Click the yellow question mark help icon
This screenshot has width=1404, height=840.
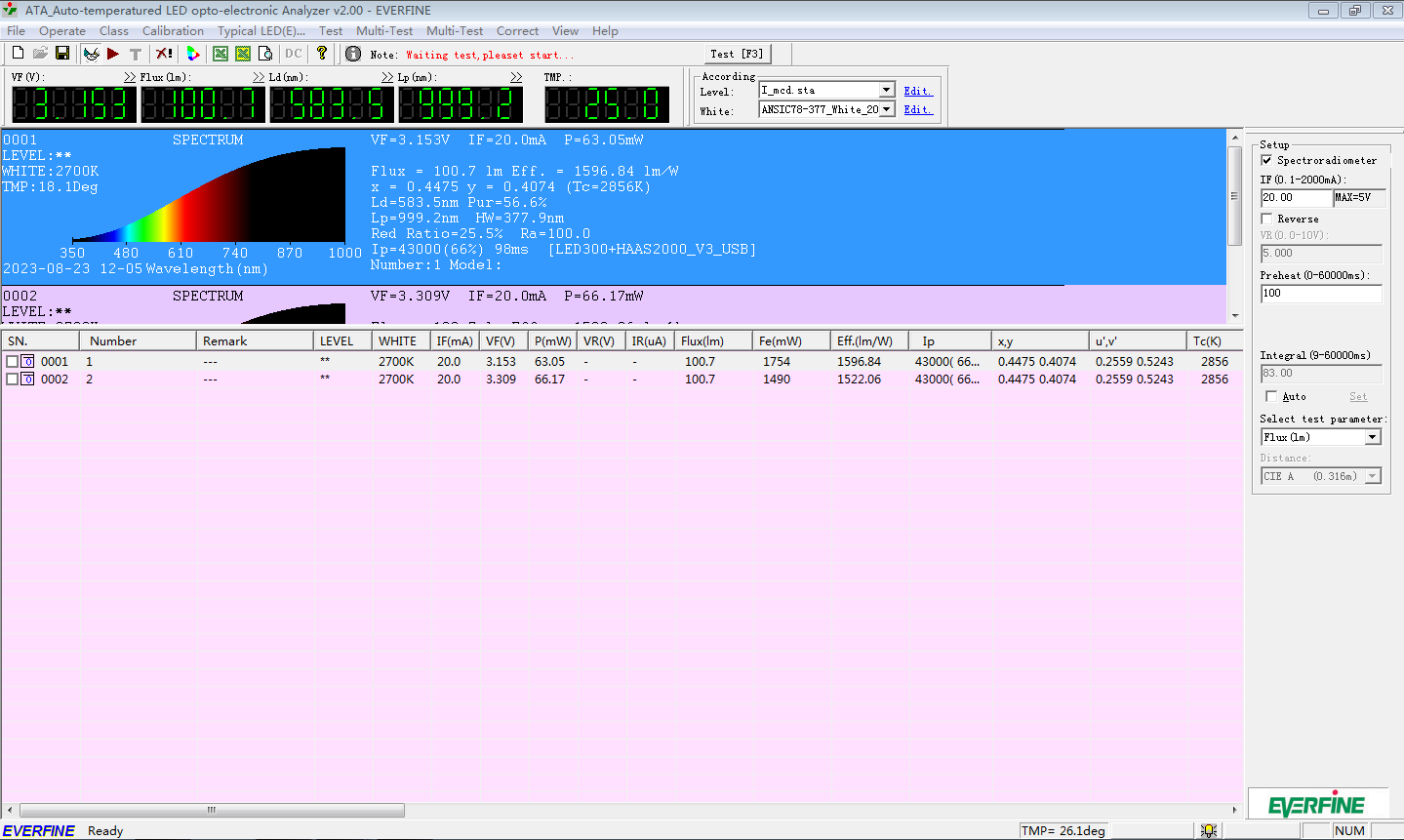point(322,54)
